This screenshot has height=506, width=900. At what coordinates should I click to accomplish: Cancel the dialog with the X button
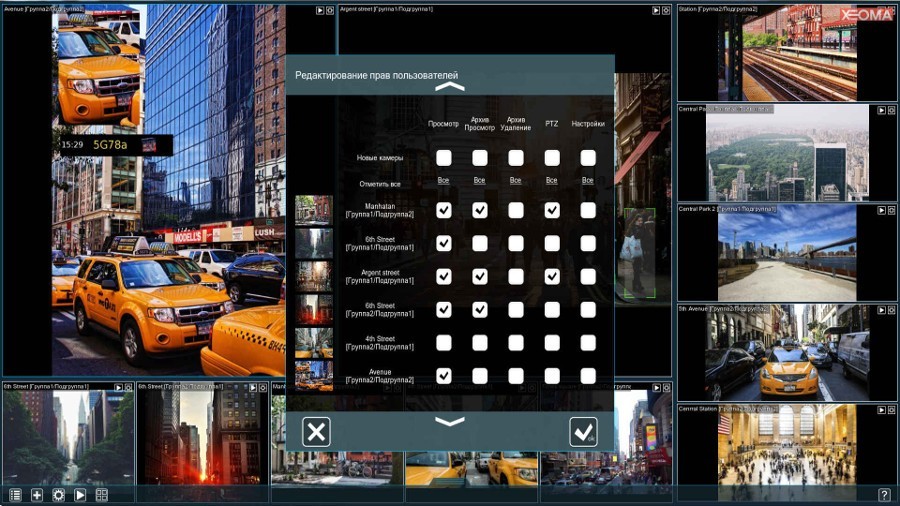[316, 432]
